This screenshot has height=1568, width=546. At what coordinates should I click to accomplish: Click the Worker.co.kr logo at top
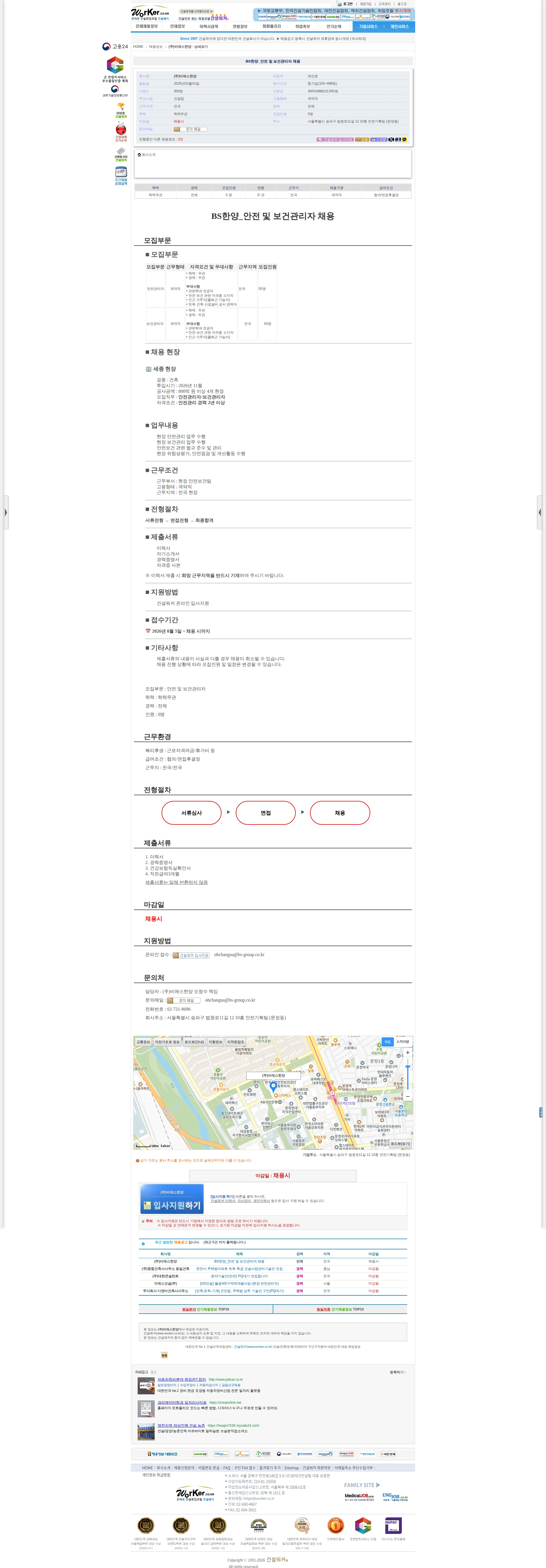click(150, 13)
